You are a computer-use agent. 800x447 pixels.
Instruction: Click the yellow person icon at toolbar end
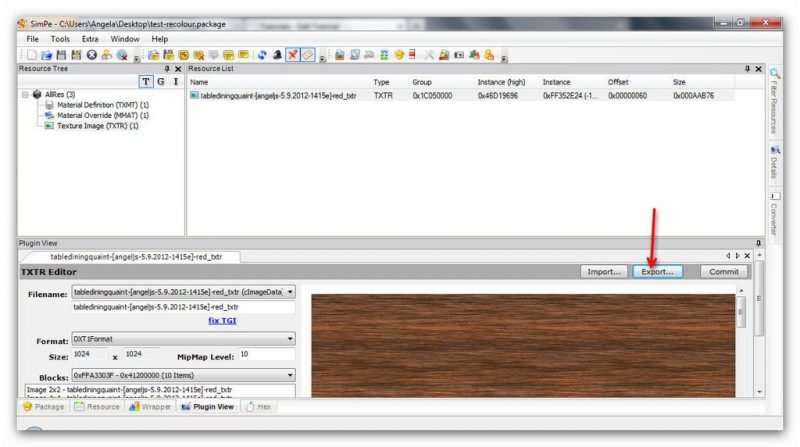[489, 55]
